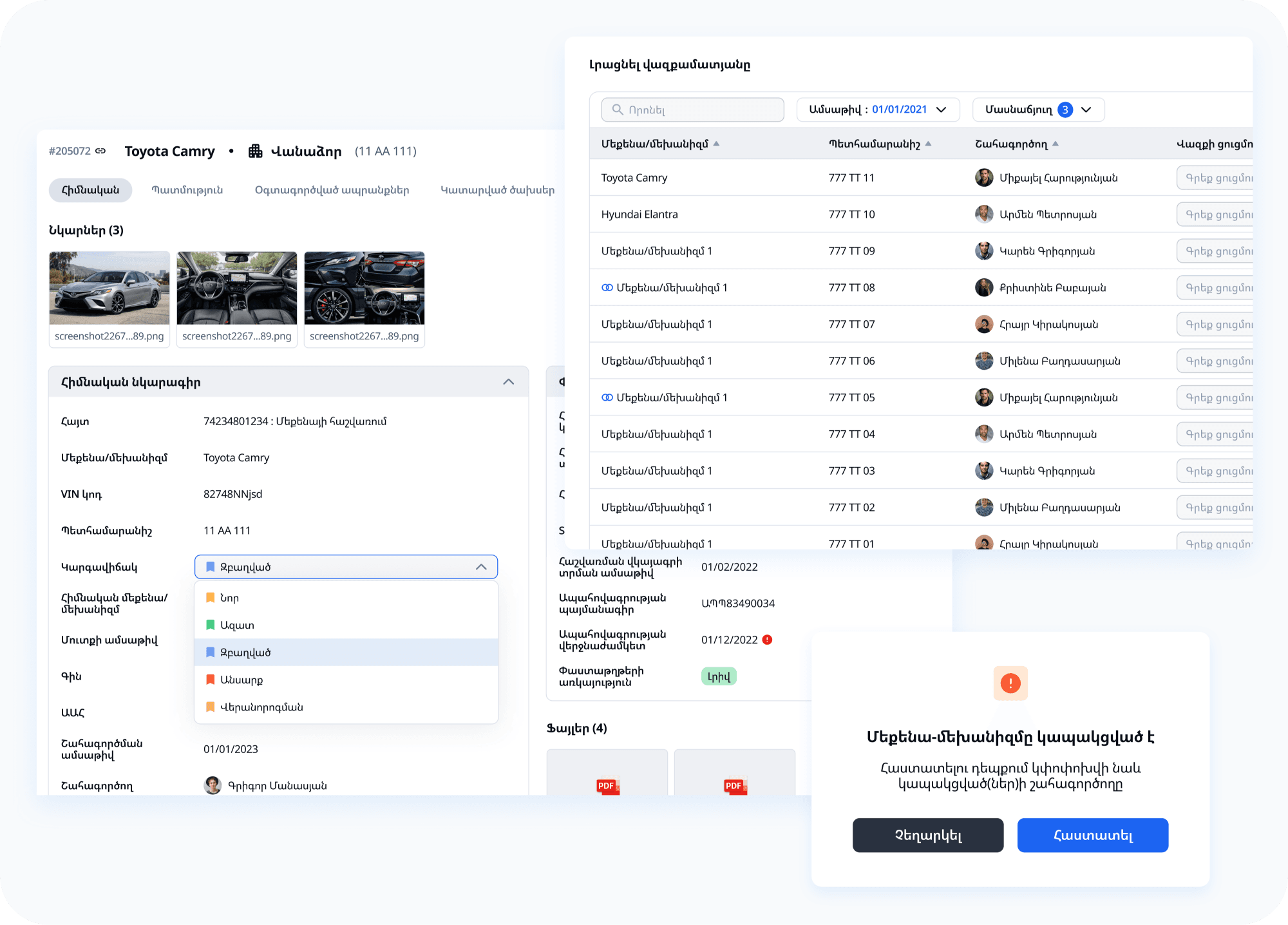Click the linked icon in the 777 TT 08 row
This screenshot has height=925, width=1288.
coord(607,288)
